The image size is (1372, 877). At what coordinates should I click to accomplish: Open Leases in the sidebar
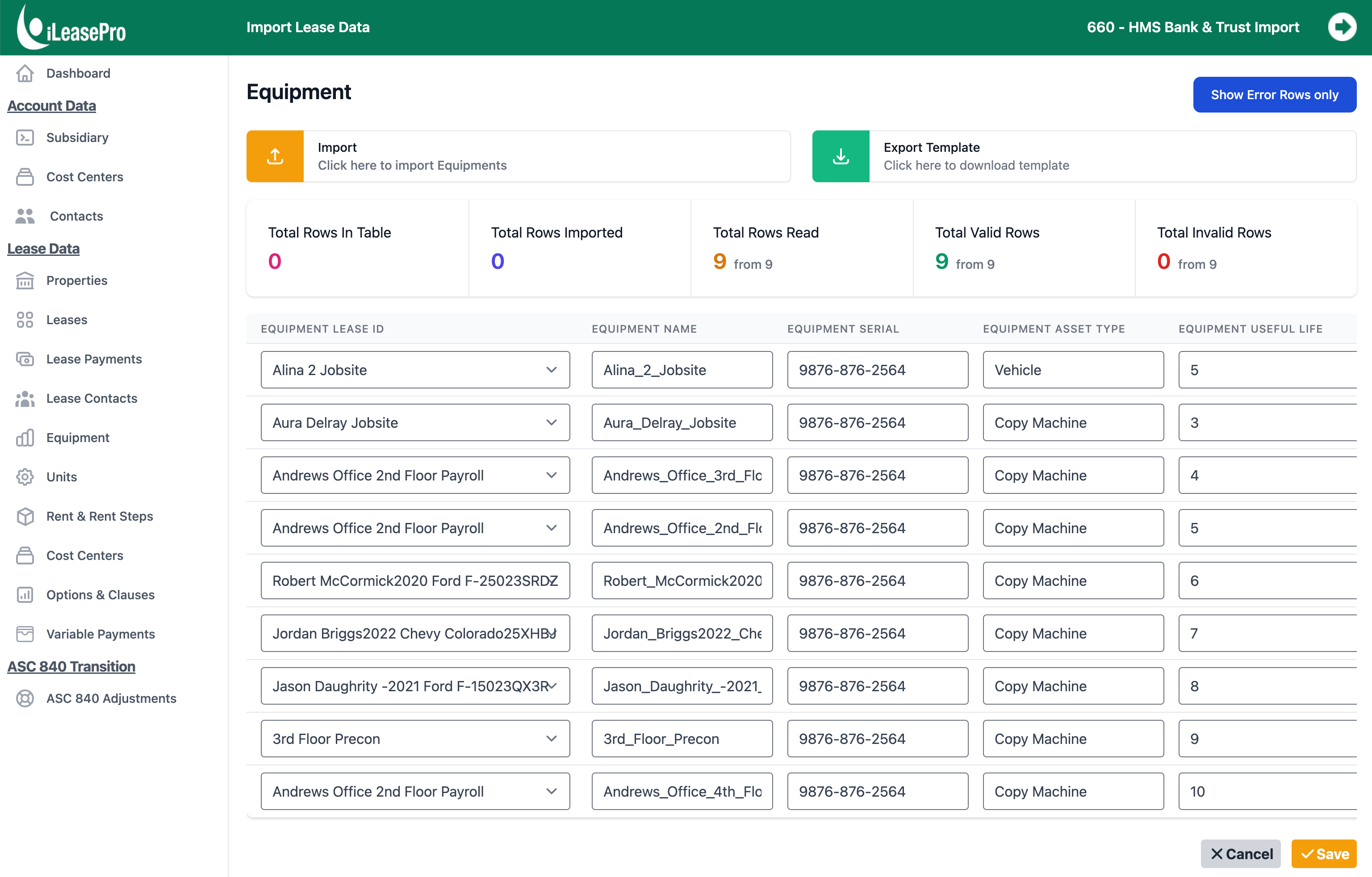tap(67, 320)
